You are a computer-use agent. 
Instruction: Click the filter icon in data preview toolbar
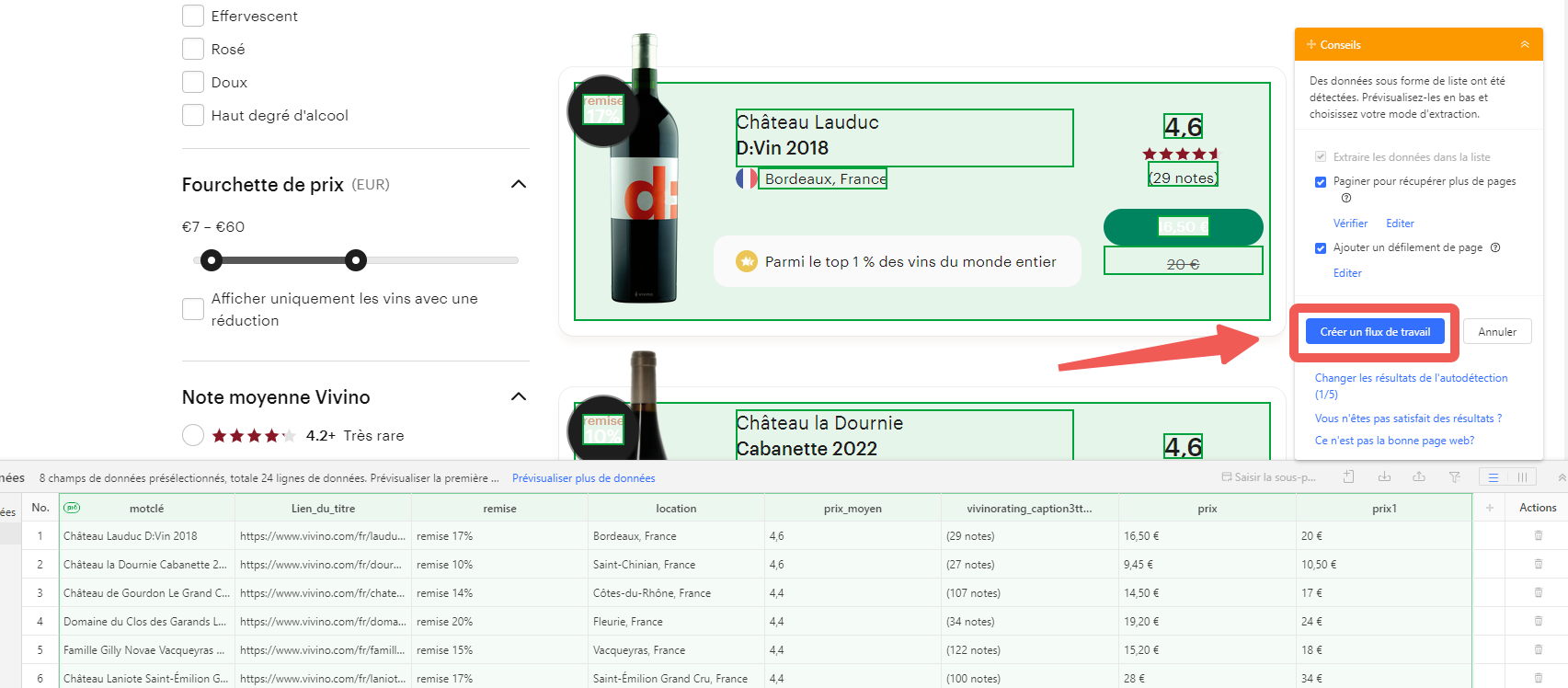click(x=1454, y=477)
